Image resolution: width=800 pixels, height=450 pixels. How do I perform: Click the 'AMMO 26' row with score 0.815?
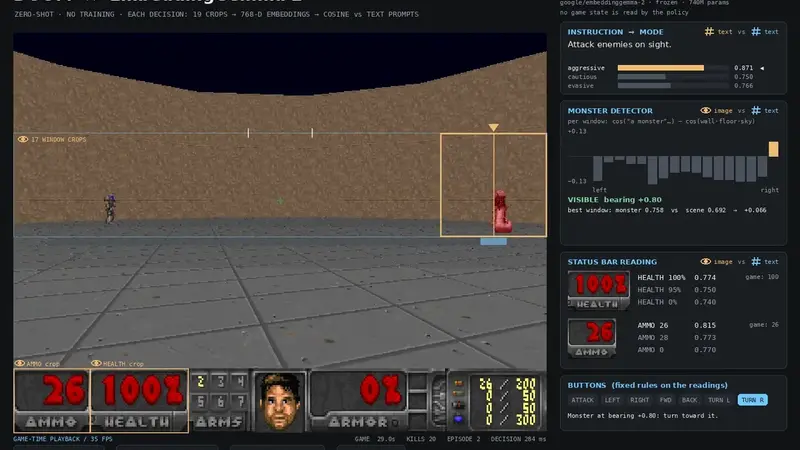pyautogui.click(x=677, y=325)
